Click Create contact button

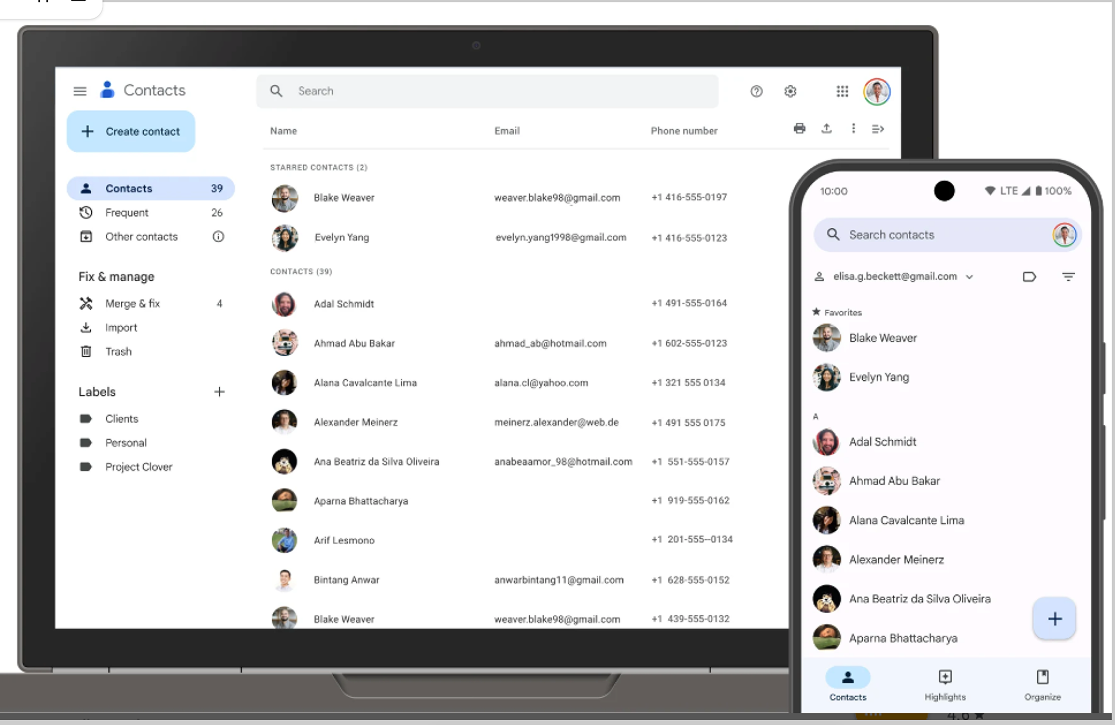click(131, 131)
